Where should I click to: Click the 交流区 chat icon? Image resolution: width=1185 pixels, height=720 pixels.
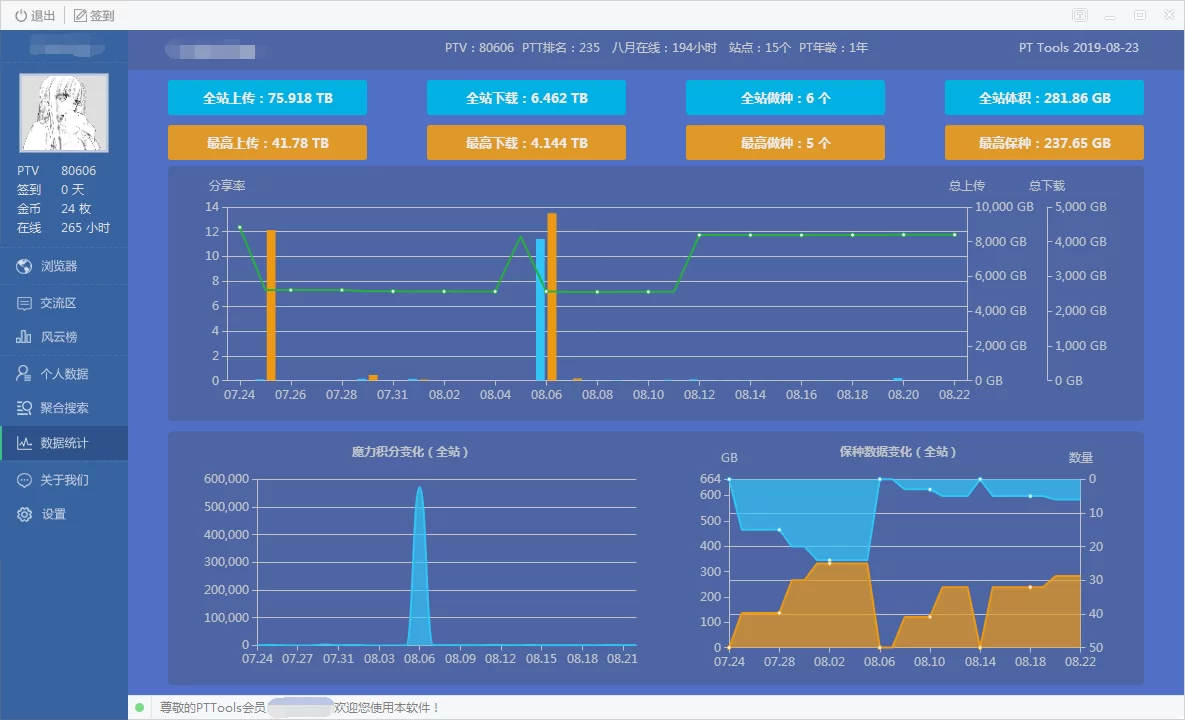tap(25, 303)
